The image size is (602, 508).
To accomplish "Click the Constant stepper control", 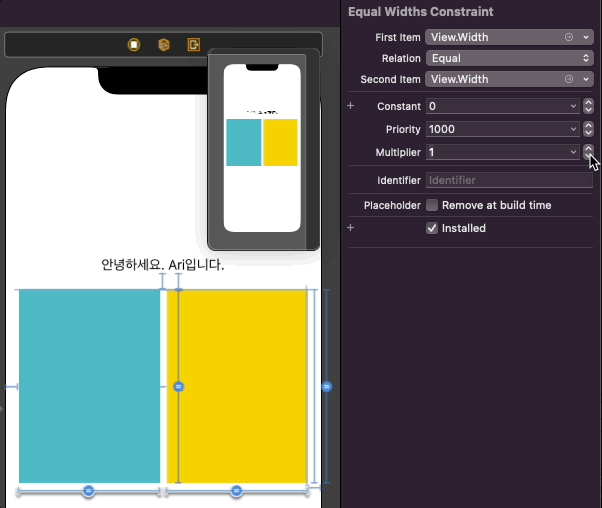I will (x=588, y=106).
